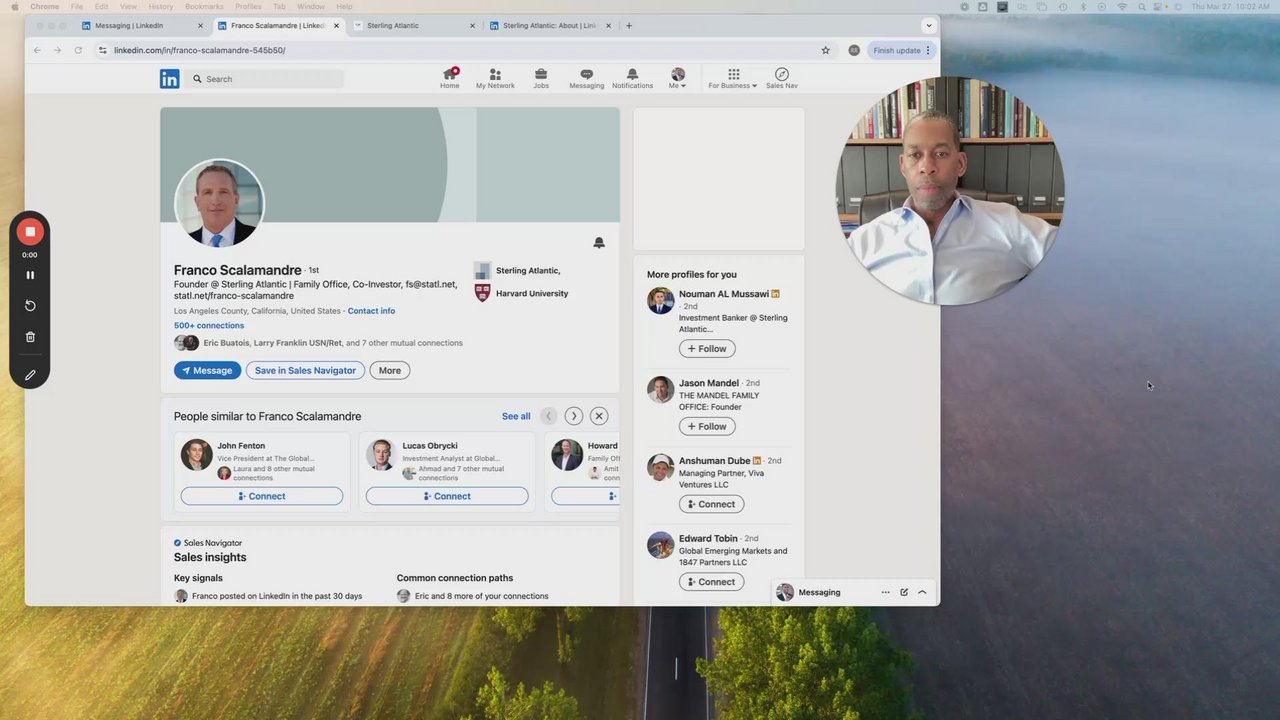Open Jason Mandel's profile name

tap(709, 383)
